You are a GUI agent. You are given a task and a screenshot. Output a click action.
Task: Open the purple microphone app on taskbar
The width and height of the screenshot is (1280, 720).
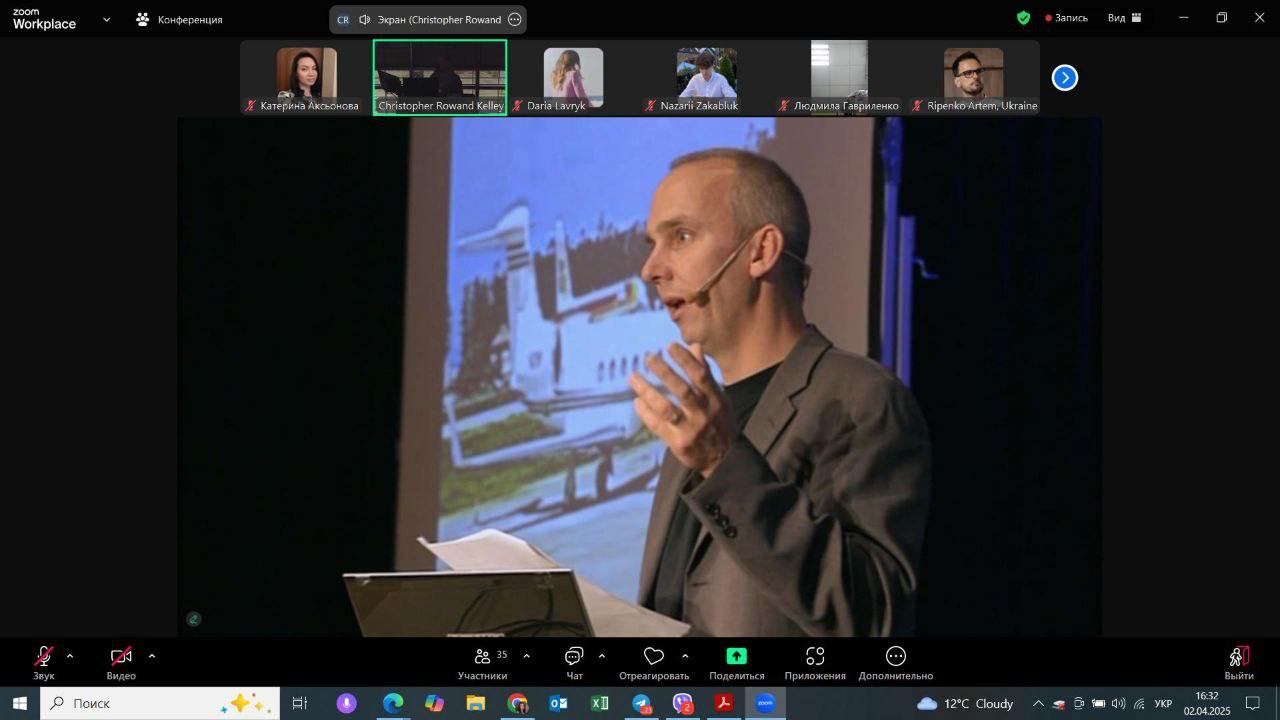[347, 703]
